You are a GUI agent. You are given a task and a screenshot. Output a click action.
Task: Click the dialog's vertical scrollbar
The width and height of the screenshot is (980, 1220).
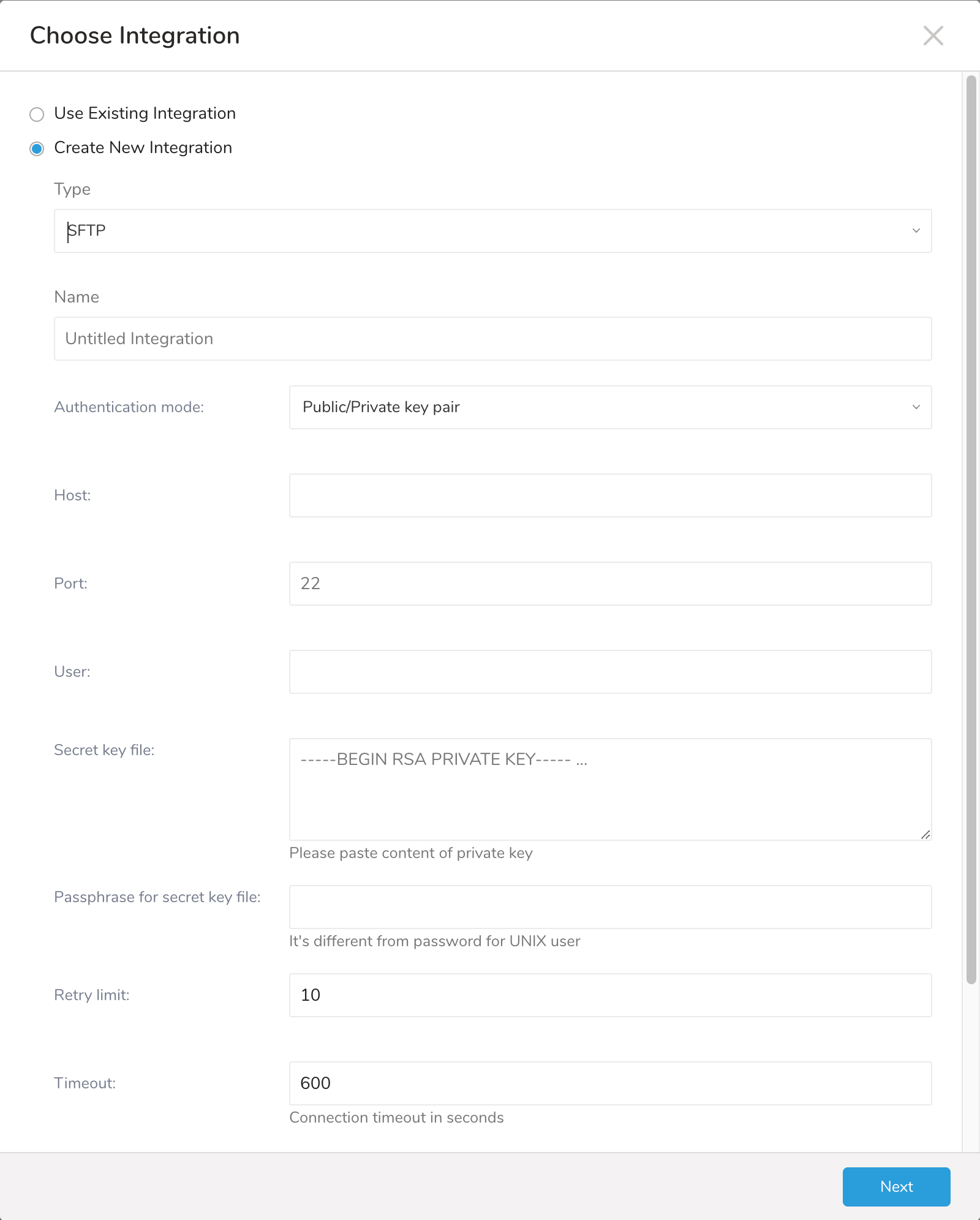click(x=971, y=527)
